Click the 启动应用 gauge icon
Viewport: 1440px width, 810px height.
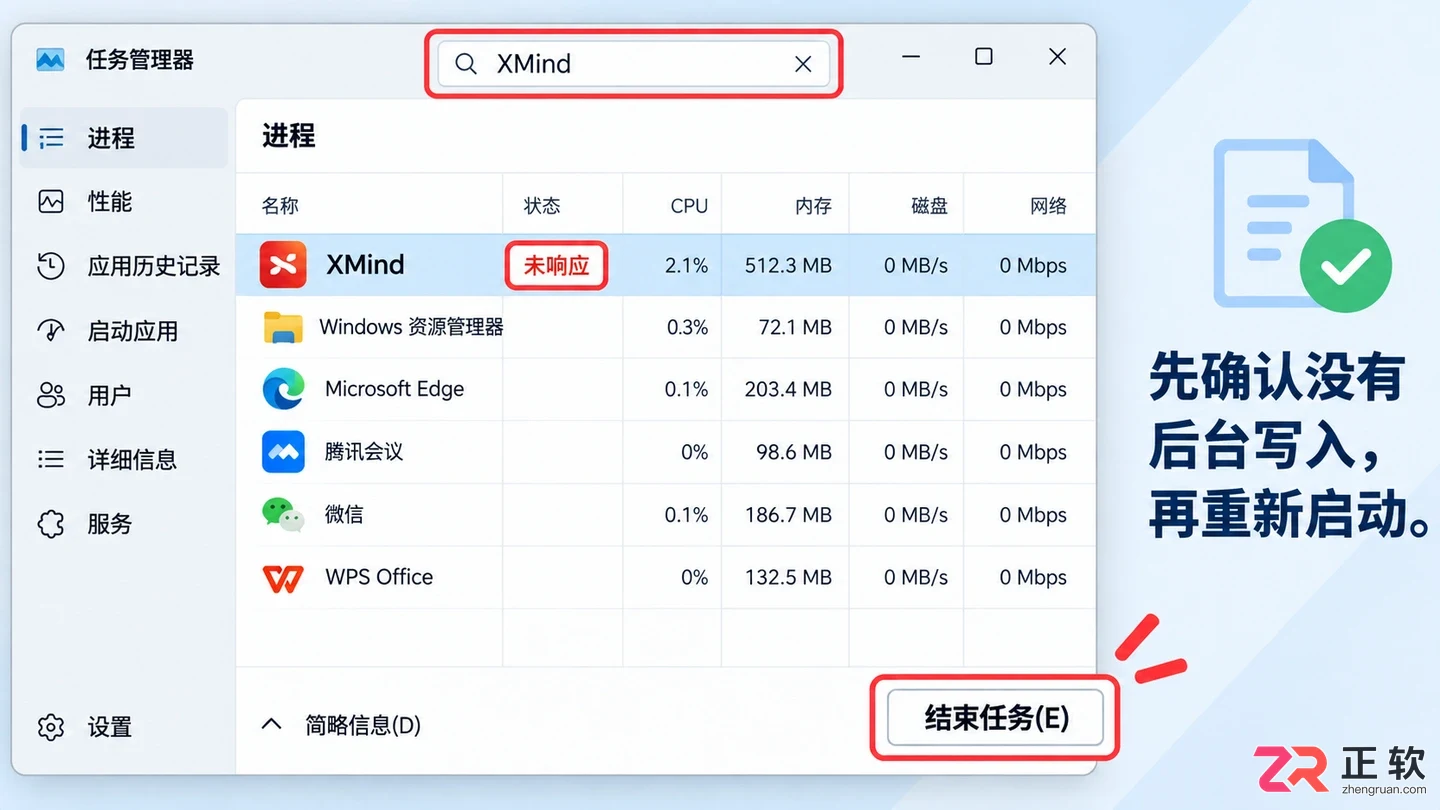(51, 330)
